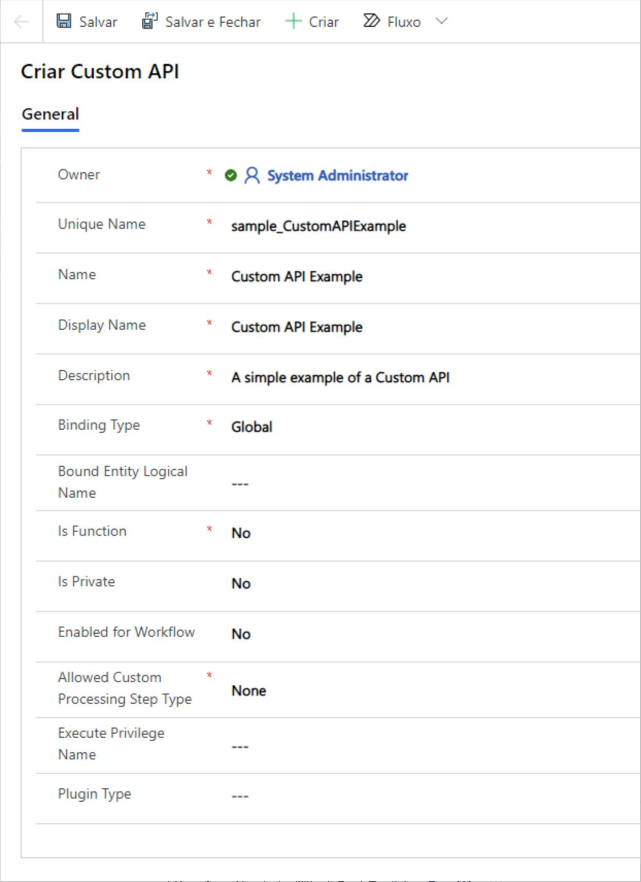This screenshot has width=641, height=882.
Task: Click the green verified checkmark on Owner
Action: (x=232, y=174)
